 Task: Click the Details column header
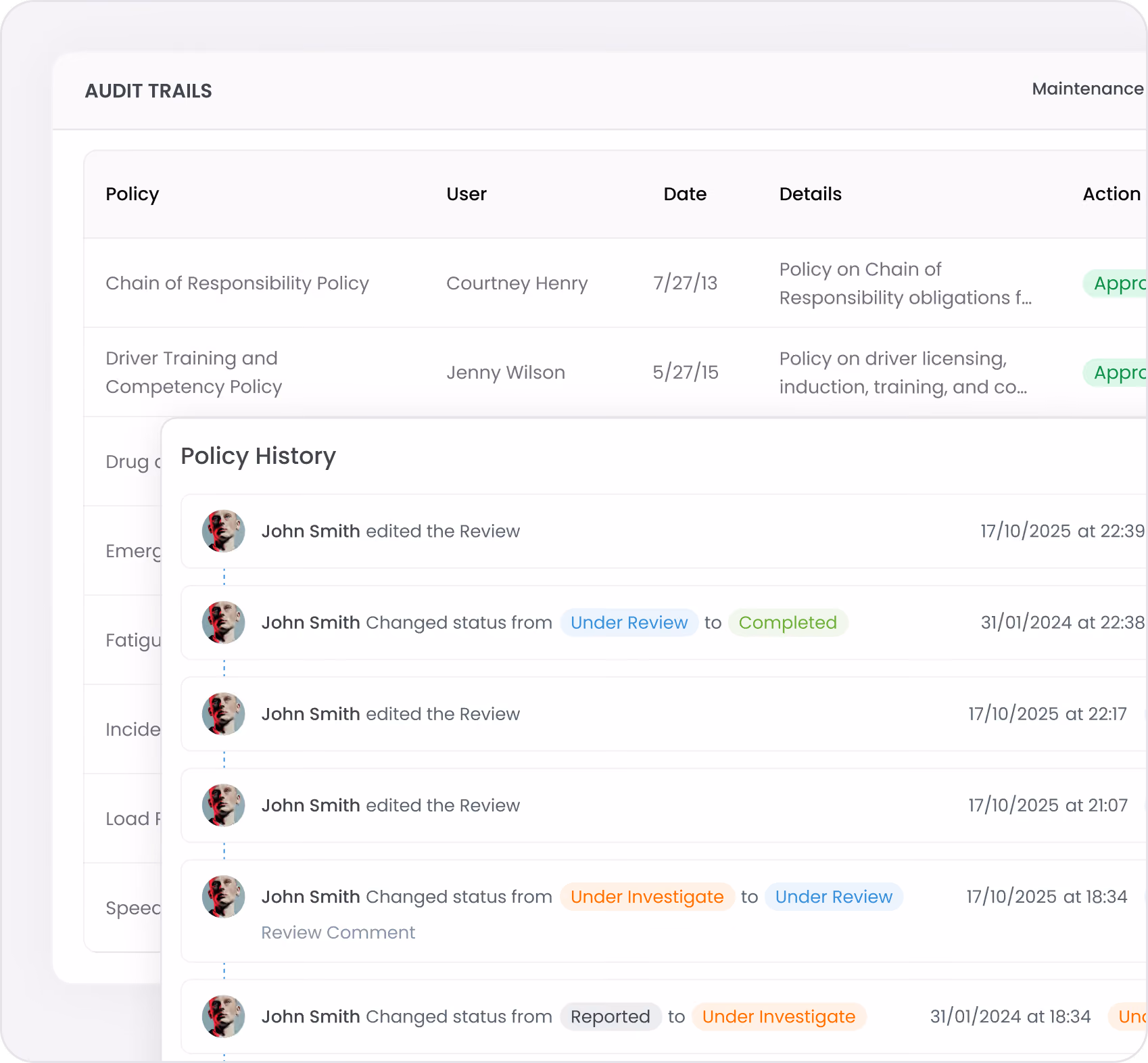point(810,194)
